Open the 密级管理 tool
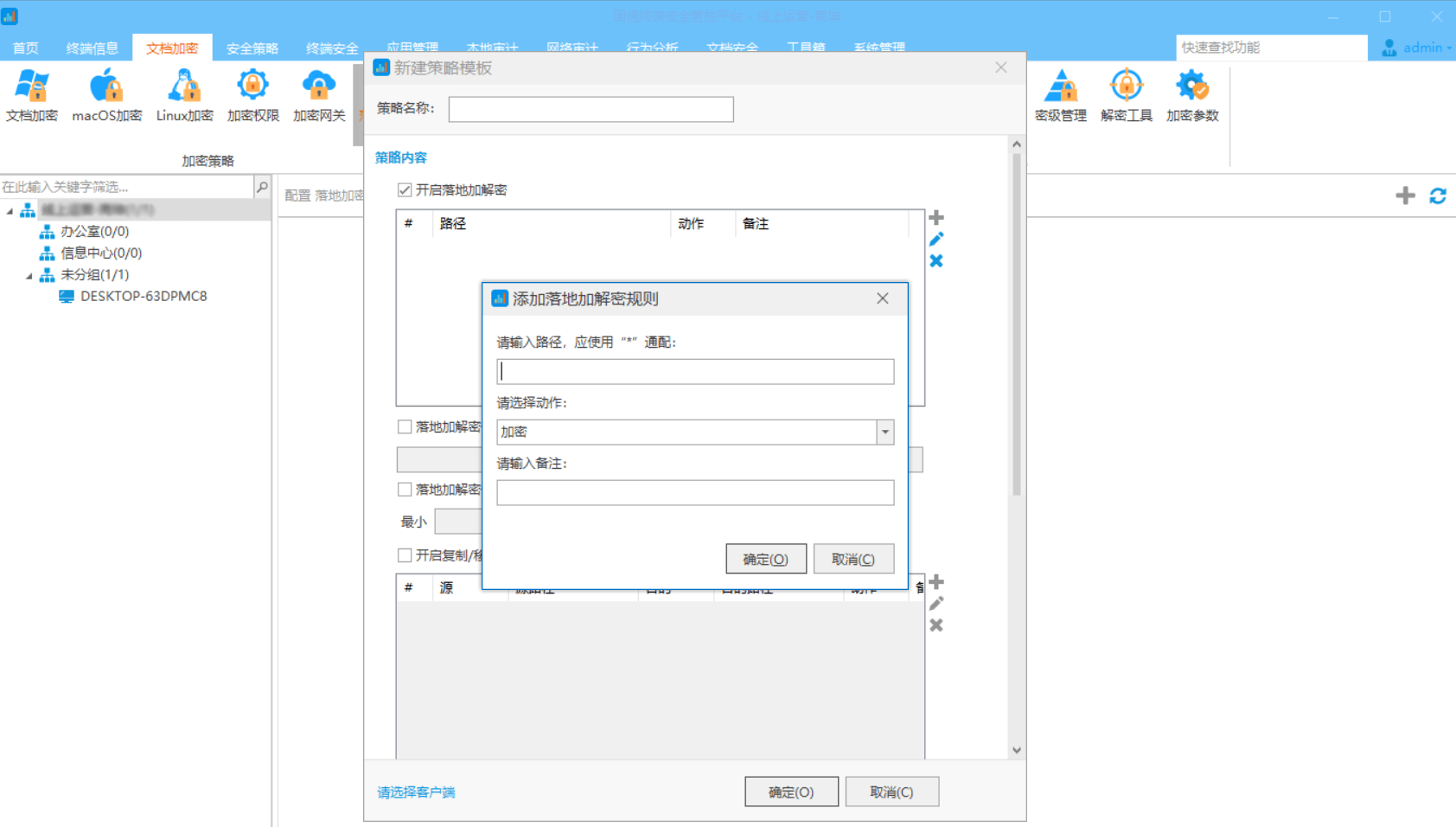The image size is (1456, 827). [1061, 95]
